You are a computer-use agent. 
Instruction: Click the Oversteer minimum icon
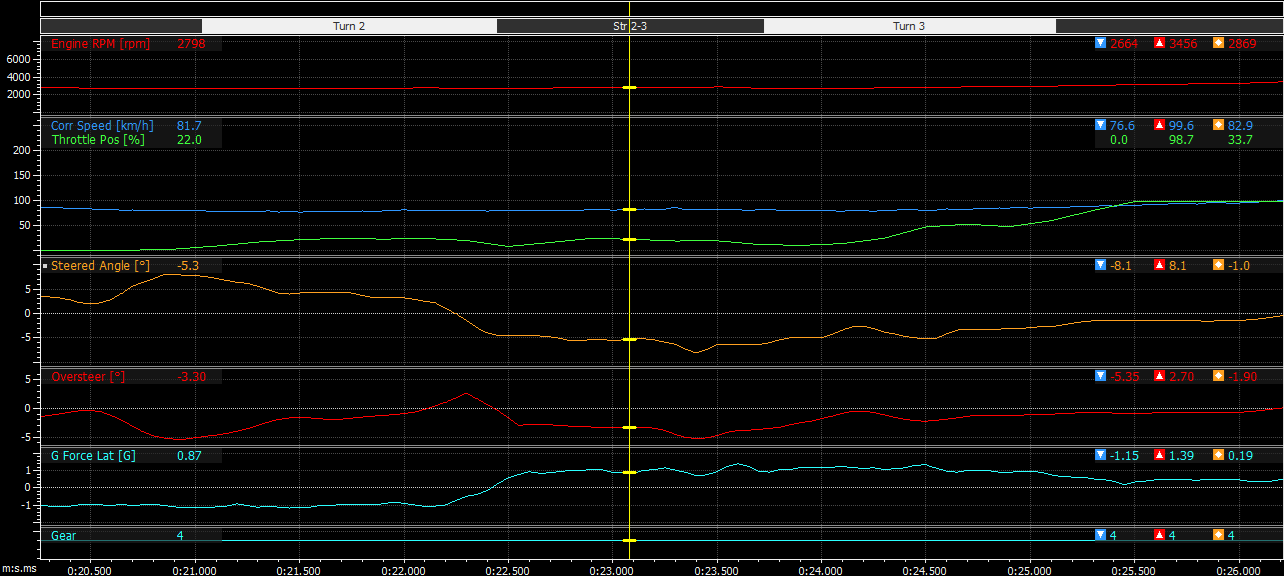pos(1101,376)
